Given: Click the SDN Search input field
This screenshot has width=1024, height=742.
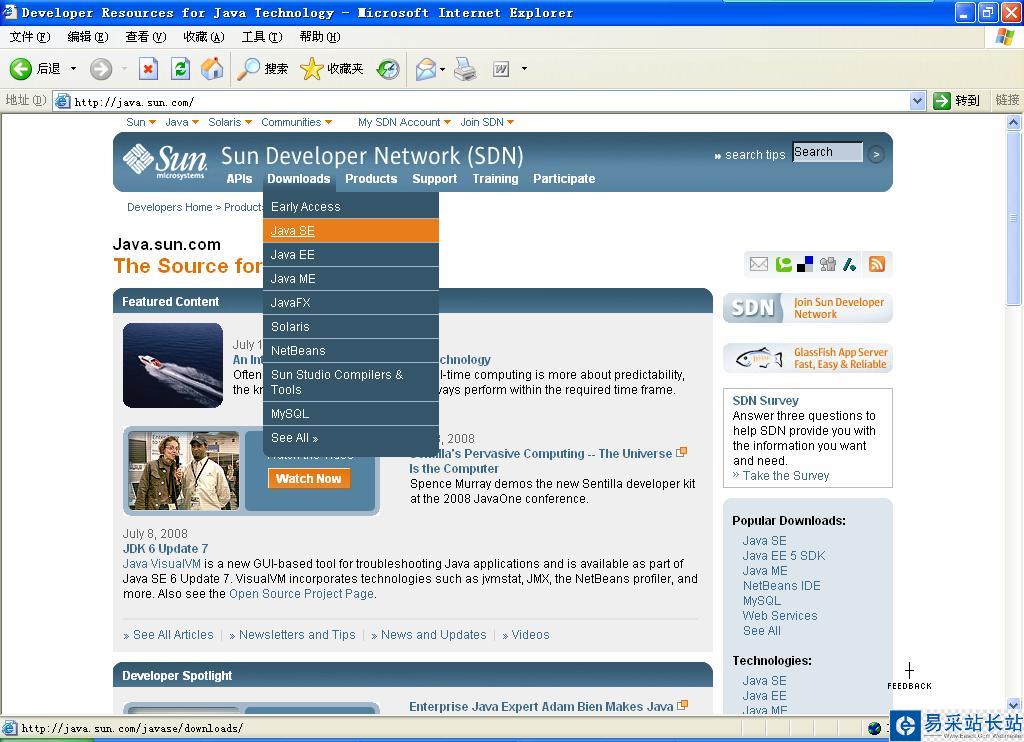Looking at the screenshot, I should pyautogui.click(x=827, y=152).
